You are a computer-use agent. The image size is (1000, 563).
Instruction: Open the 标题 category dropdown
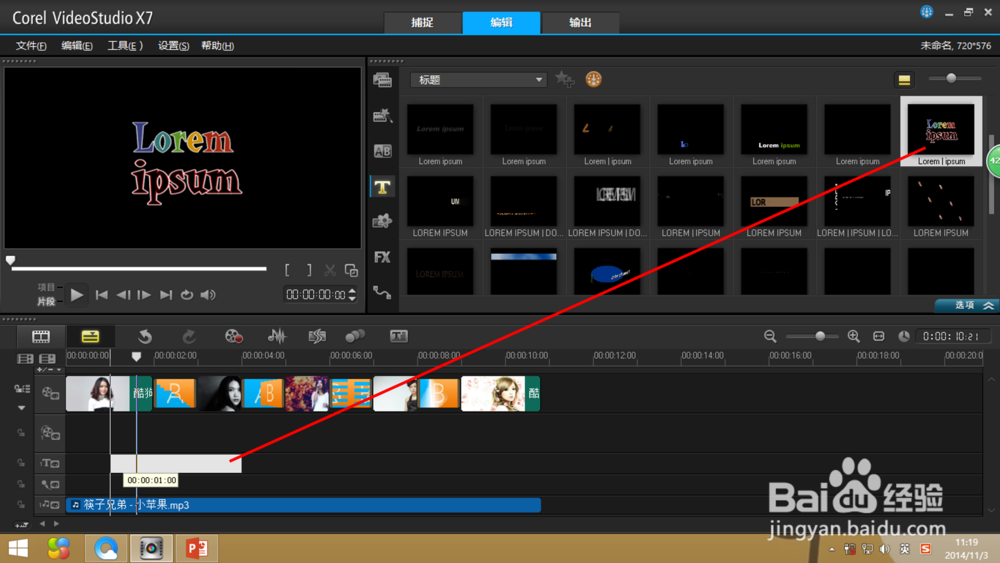(478, 80)
